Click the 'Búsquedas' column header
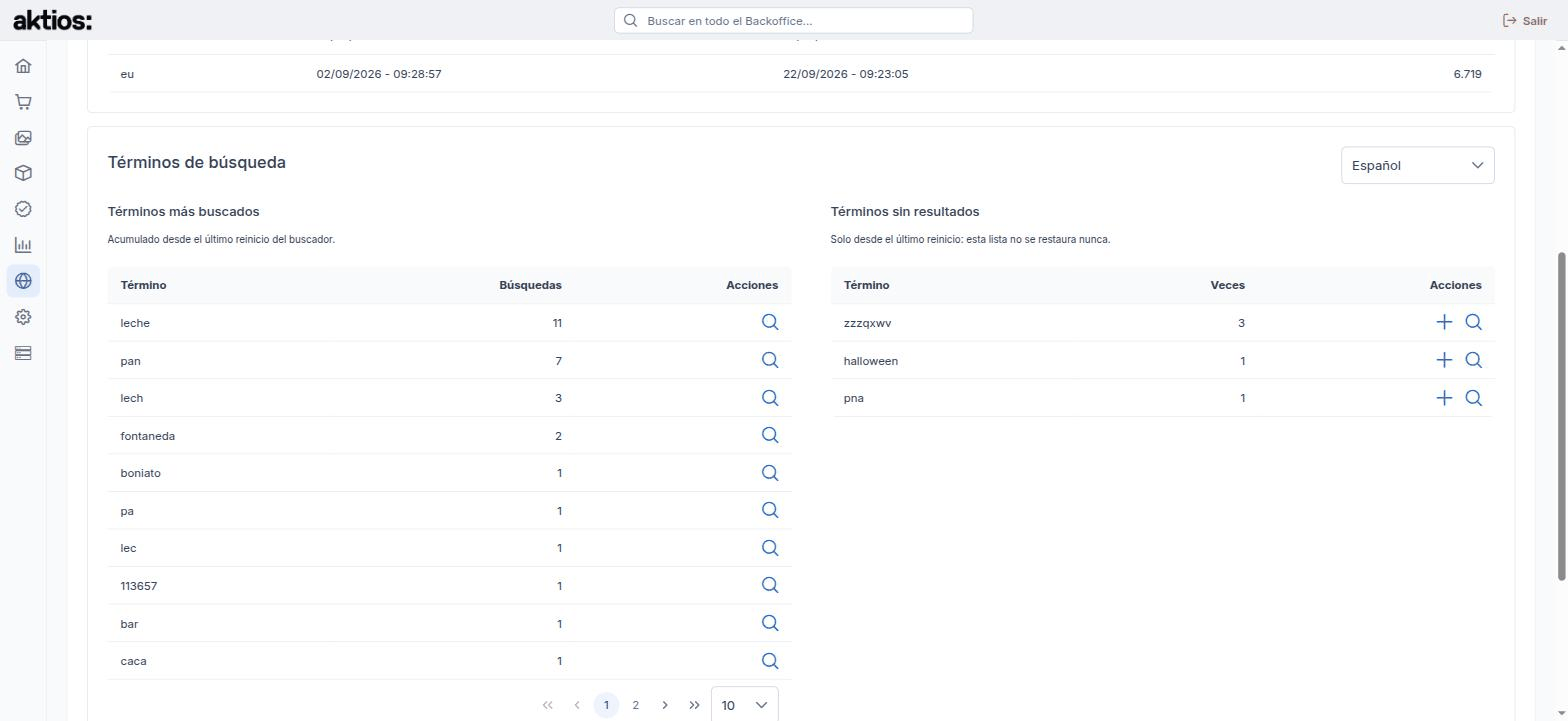The height and width of the screenshot is (721, 1568). pos(530,285)
